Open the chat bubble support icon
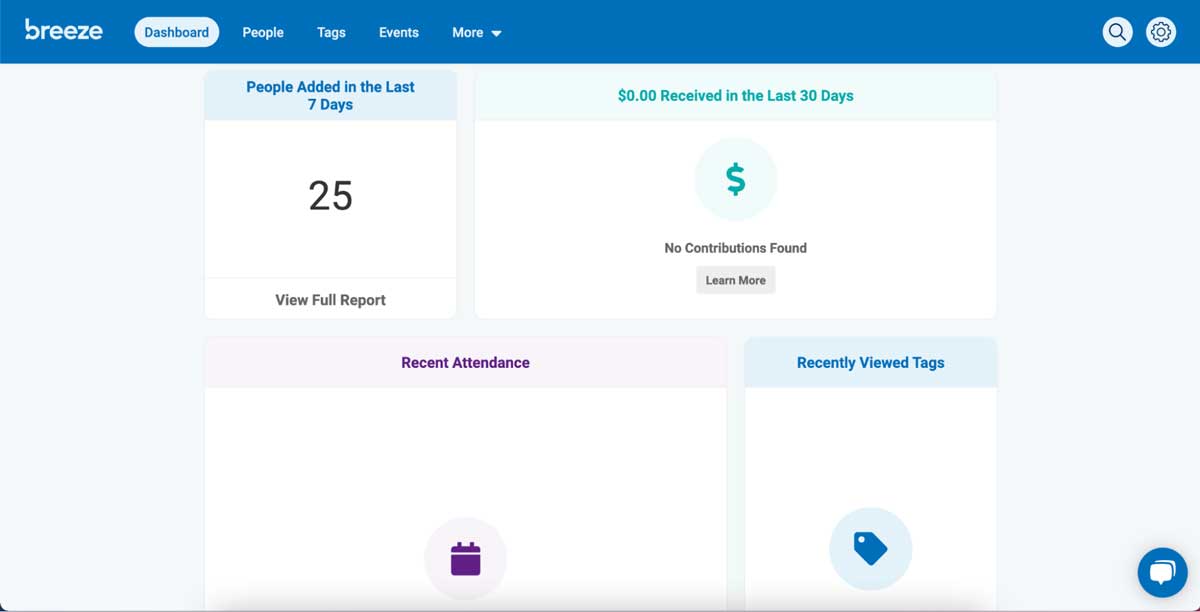This screenshot has width=1200, height=612. 1161,572
